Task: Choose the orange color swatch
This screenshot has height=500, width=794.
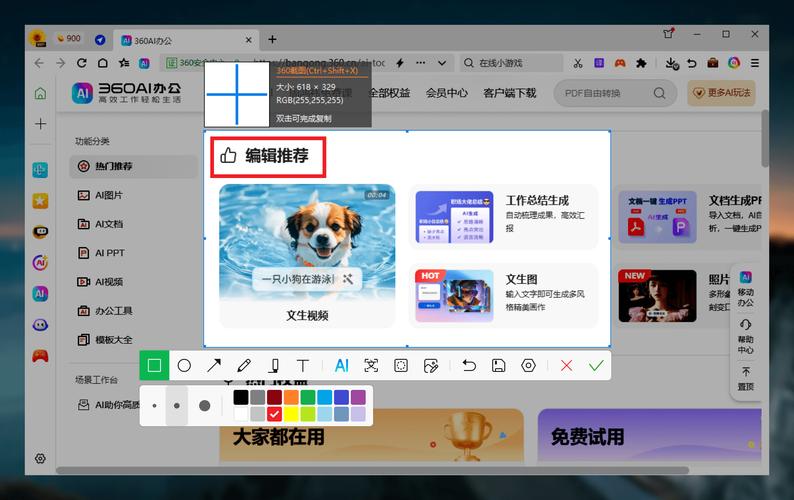Action: [x=291, y=397]
